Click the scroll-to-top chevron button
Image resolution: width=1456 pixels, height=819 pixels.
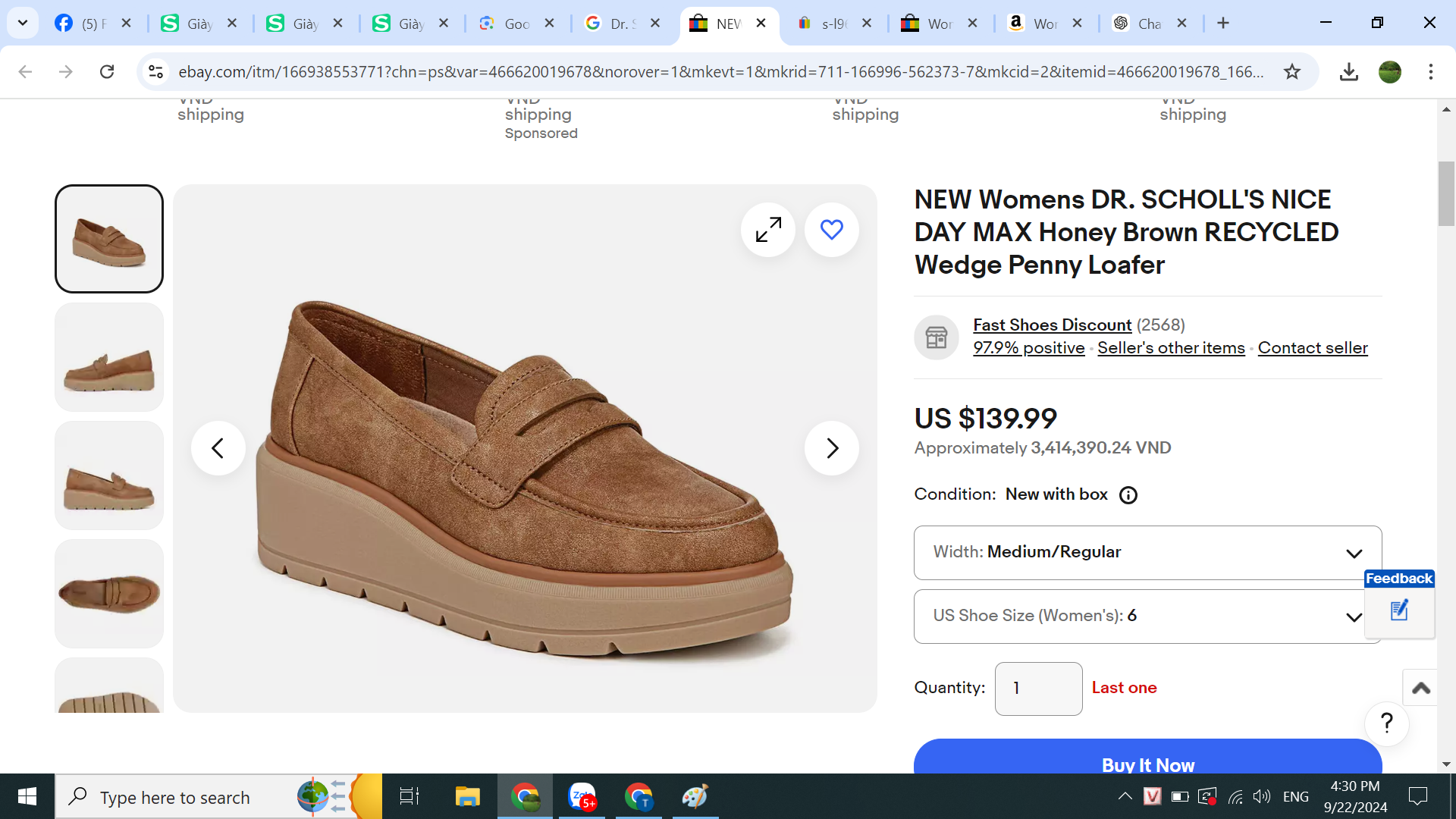1420,688
